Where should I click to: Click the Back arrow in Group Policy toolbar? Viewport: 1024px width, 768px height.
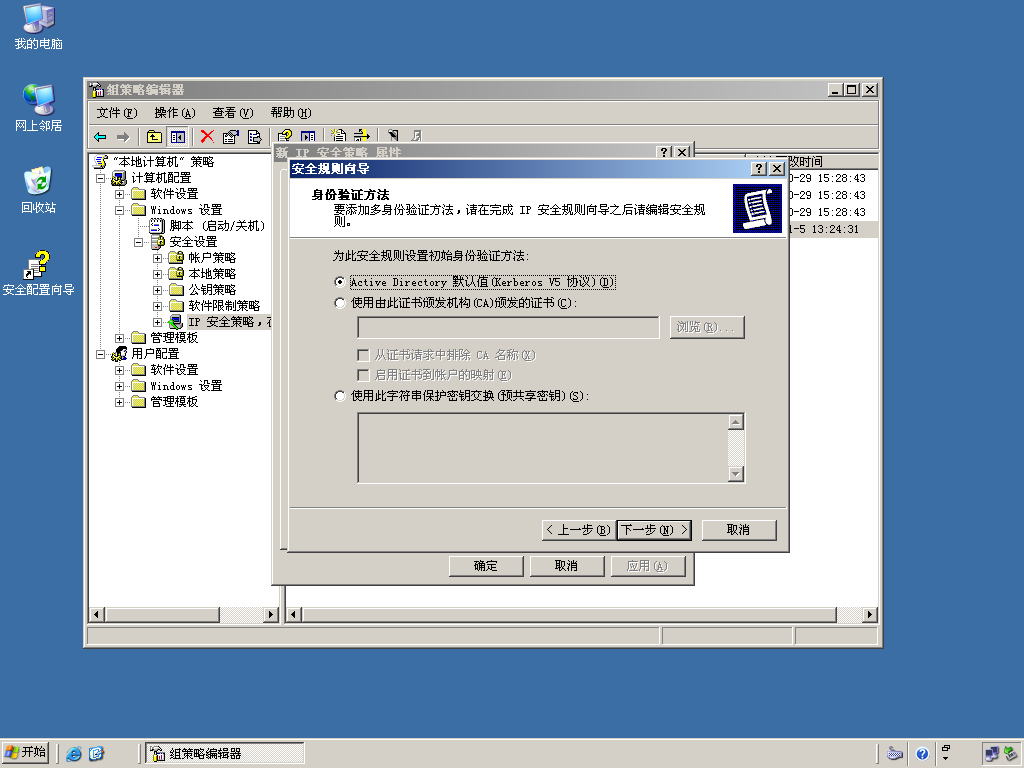pyautogui.click(x=100, y=136)
